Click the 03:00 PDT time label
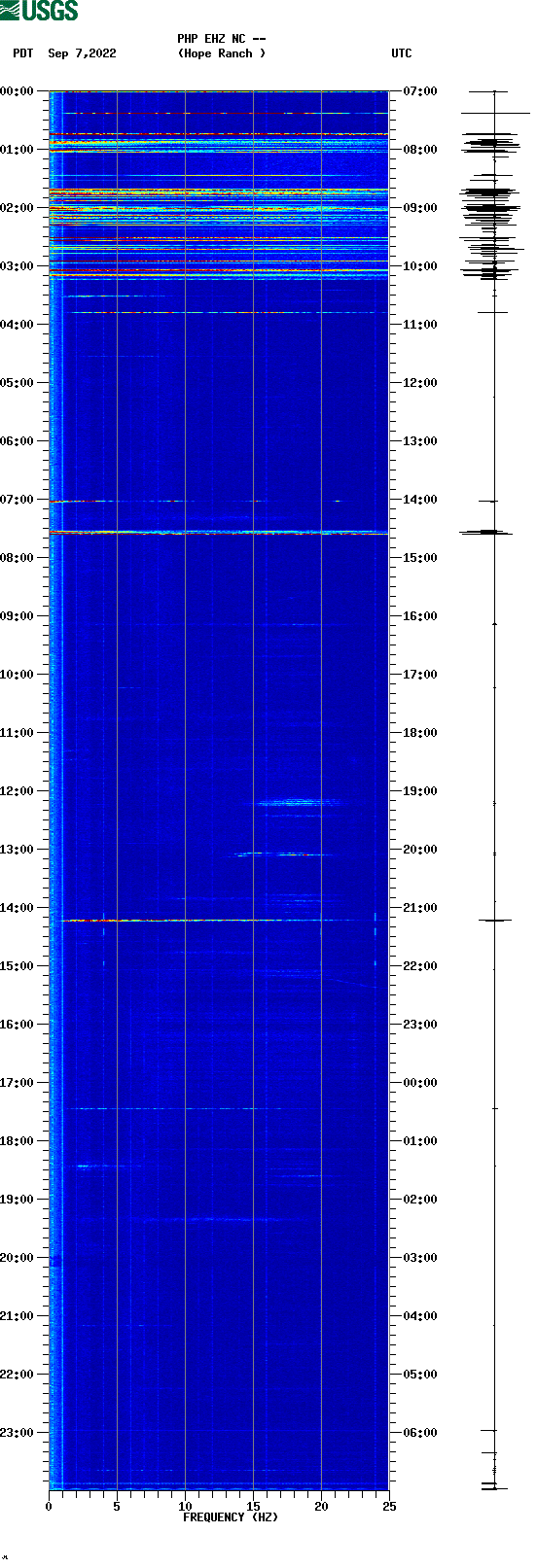This screenshot has height=1568, width=537. tap(17, 266)
